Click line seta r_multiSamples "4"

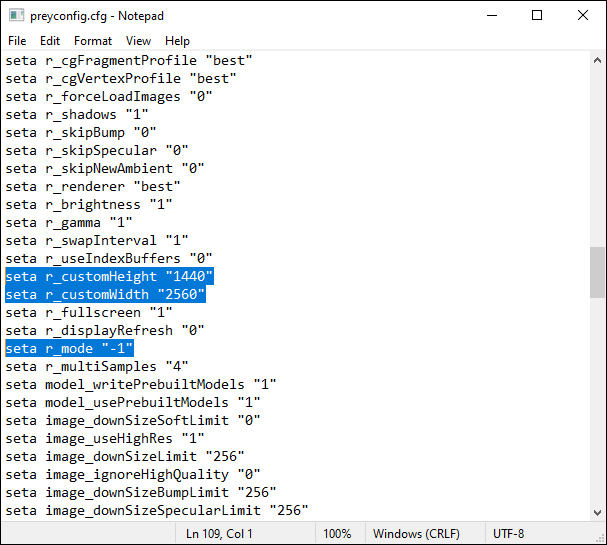[x=97, y=367]
